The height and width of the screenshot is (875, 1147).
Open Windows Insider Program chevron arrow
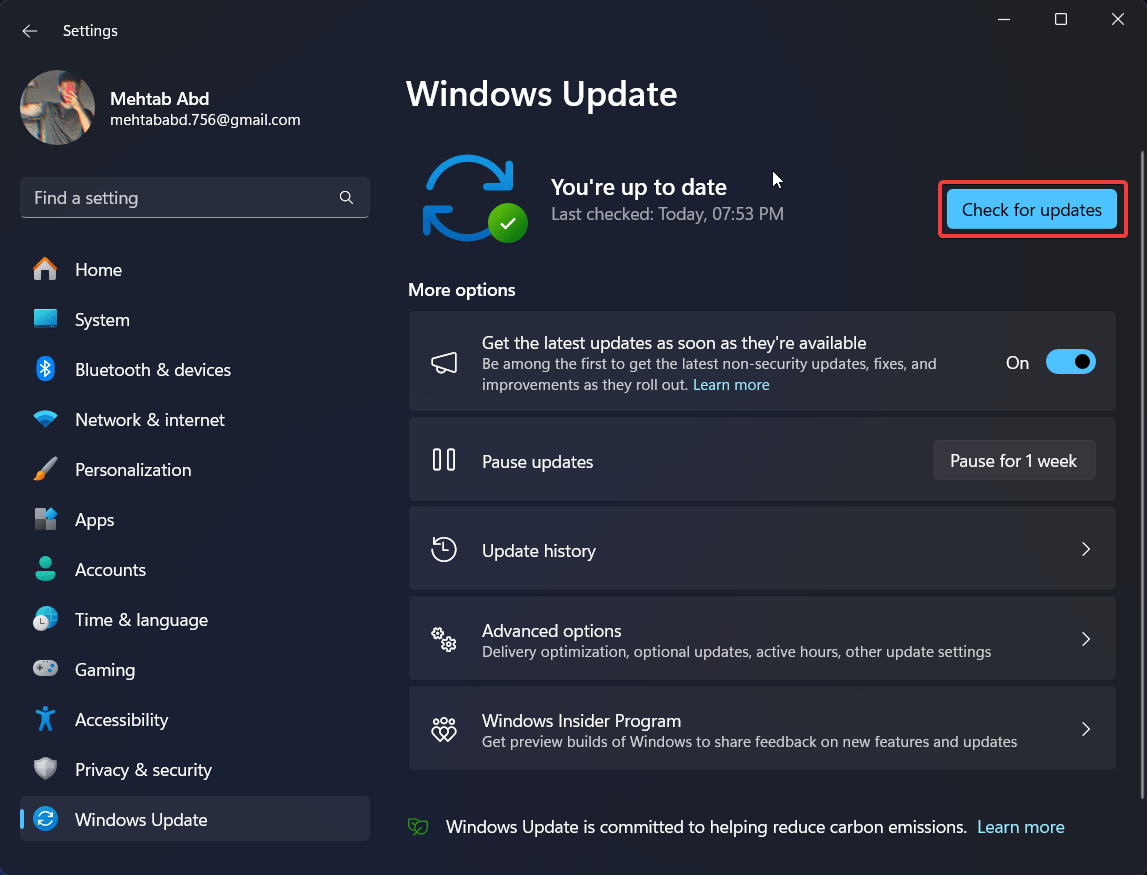pyautogui.click(x=1086, y=729)
